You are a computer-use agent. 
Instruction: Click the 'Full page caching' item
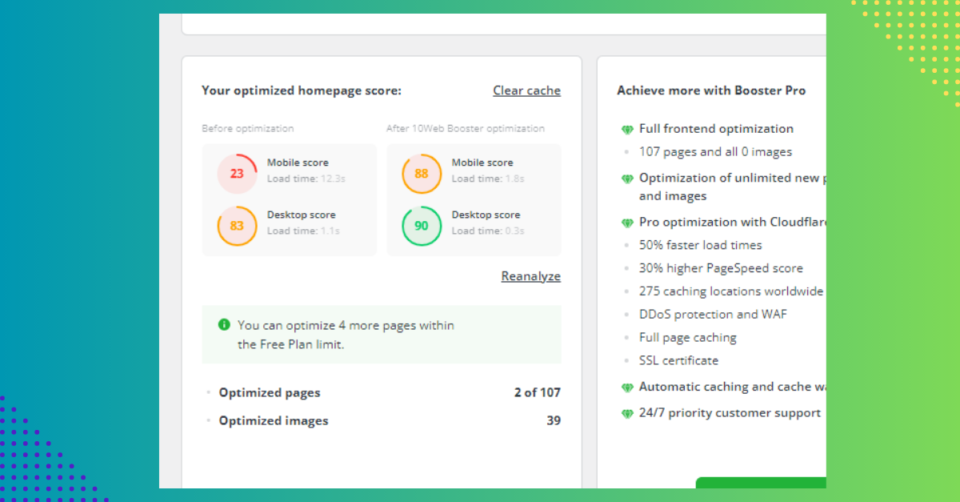(x=688, y=337)
